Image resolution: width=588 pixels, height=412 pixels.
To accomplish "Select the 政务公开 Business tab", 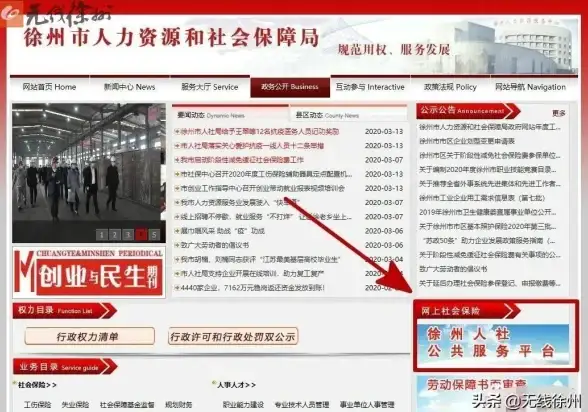I will (x=290, y=87).
